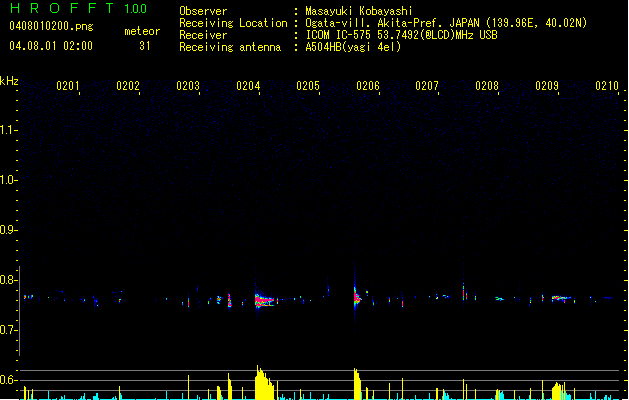Viewport: 629px width, 400px height.
Task: Click the Receiving antenna label
Action: 230,47
